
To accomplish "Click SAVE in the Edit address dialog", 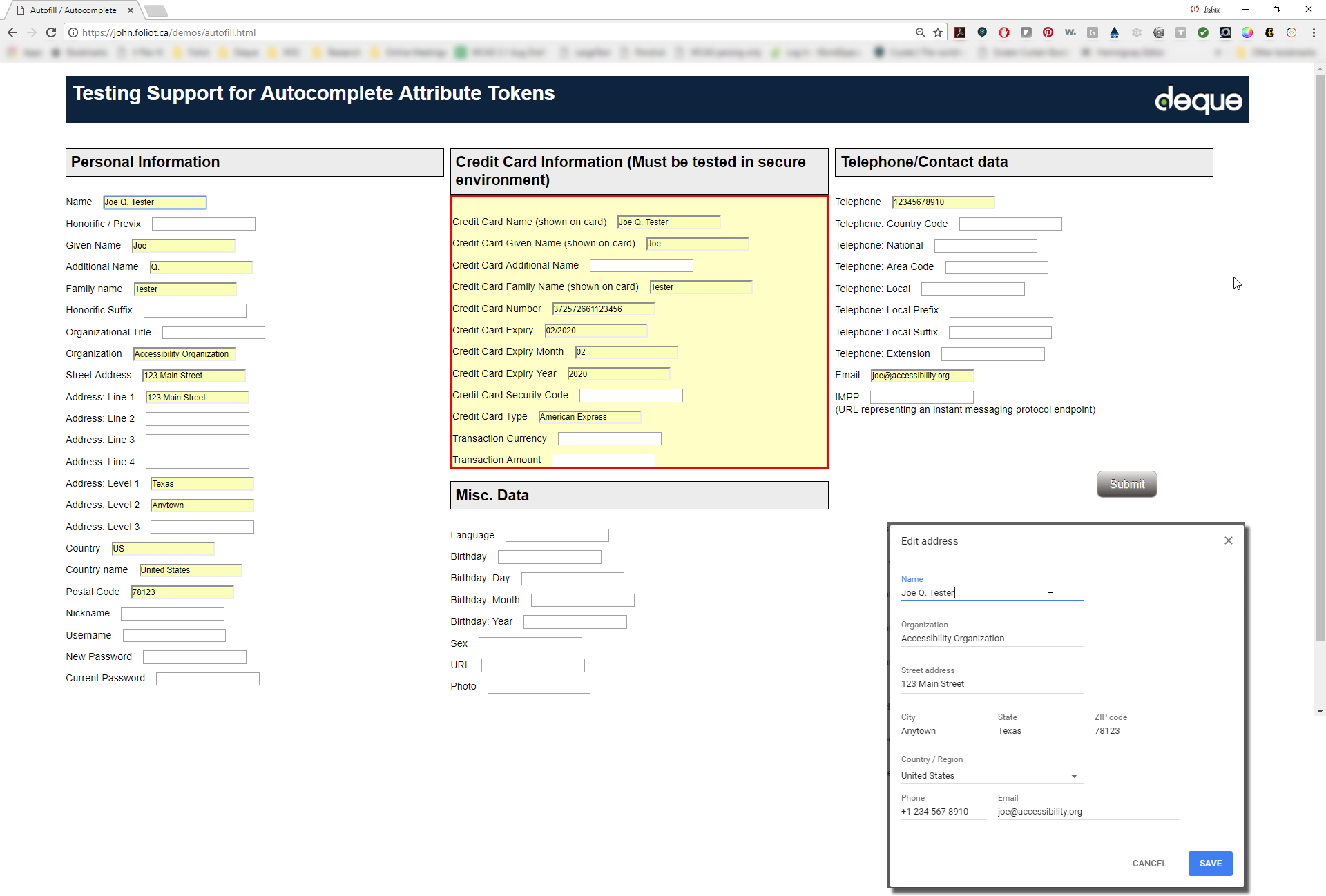I will (1210, 863).
